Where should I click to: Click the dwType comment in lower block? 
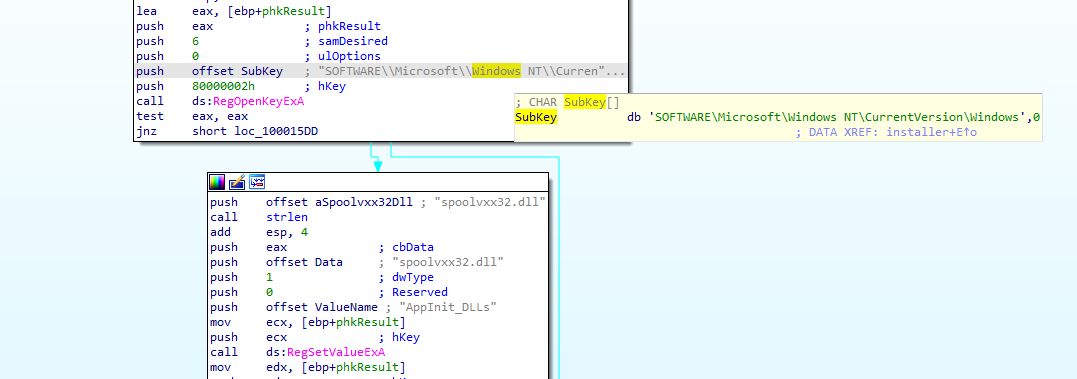click(413, 277)
